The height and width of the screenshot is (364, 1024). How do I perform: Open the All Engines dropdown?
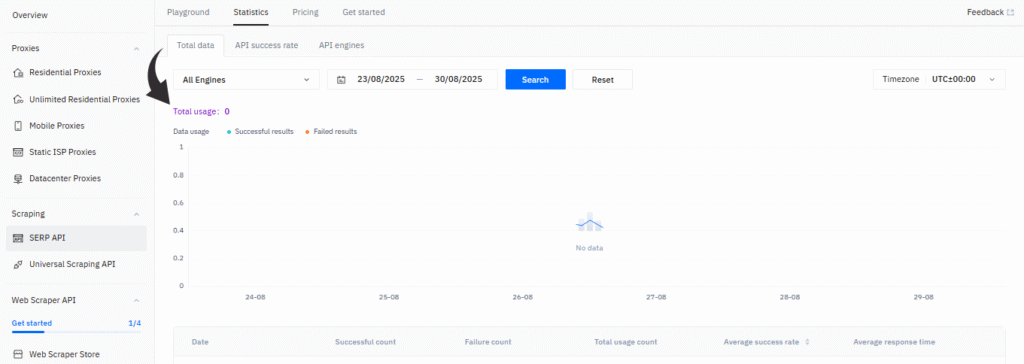click(246, 80)
